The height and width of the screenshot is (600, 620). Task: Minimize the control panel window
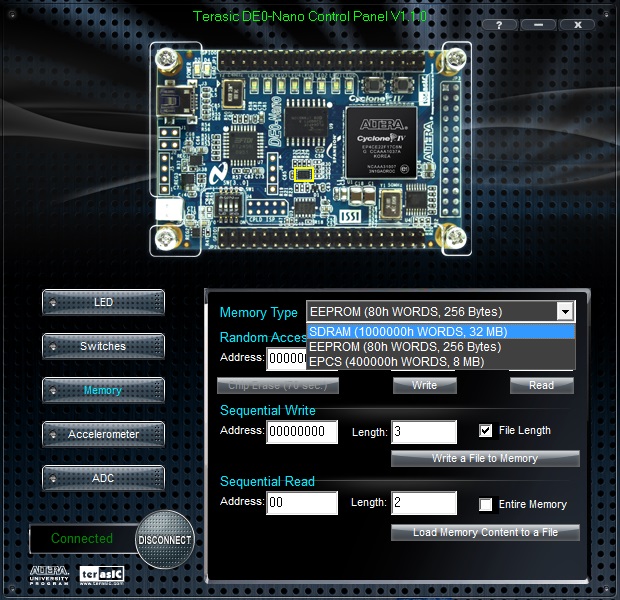pos(538,25)
